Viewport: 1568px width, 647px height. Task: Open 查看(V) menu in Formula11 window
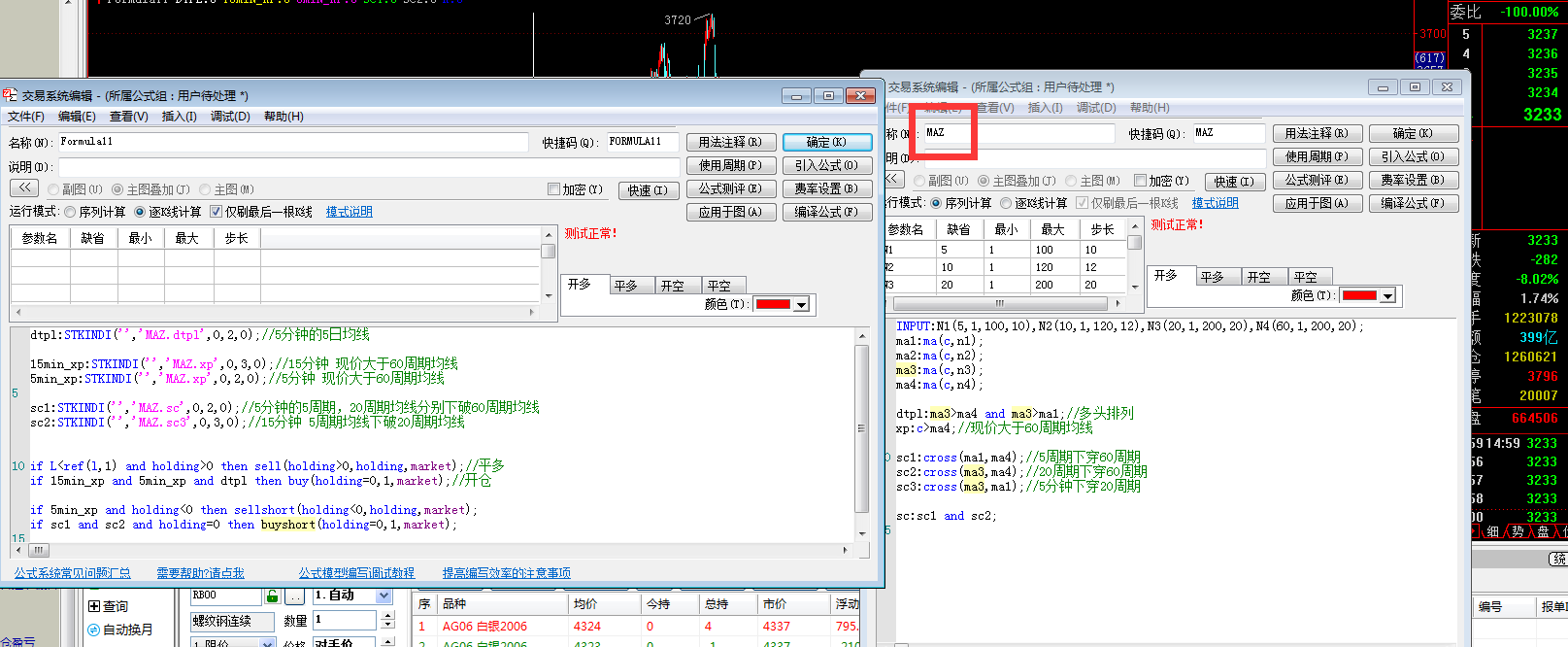click(x=129, y=117)
